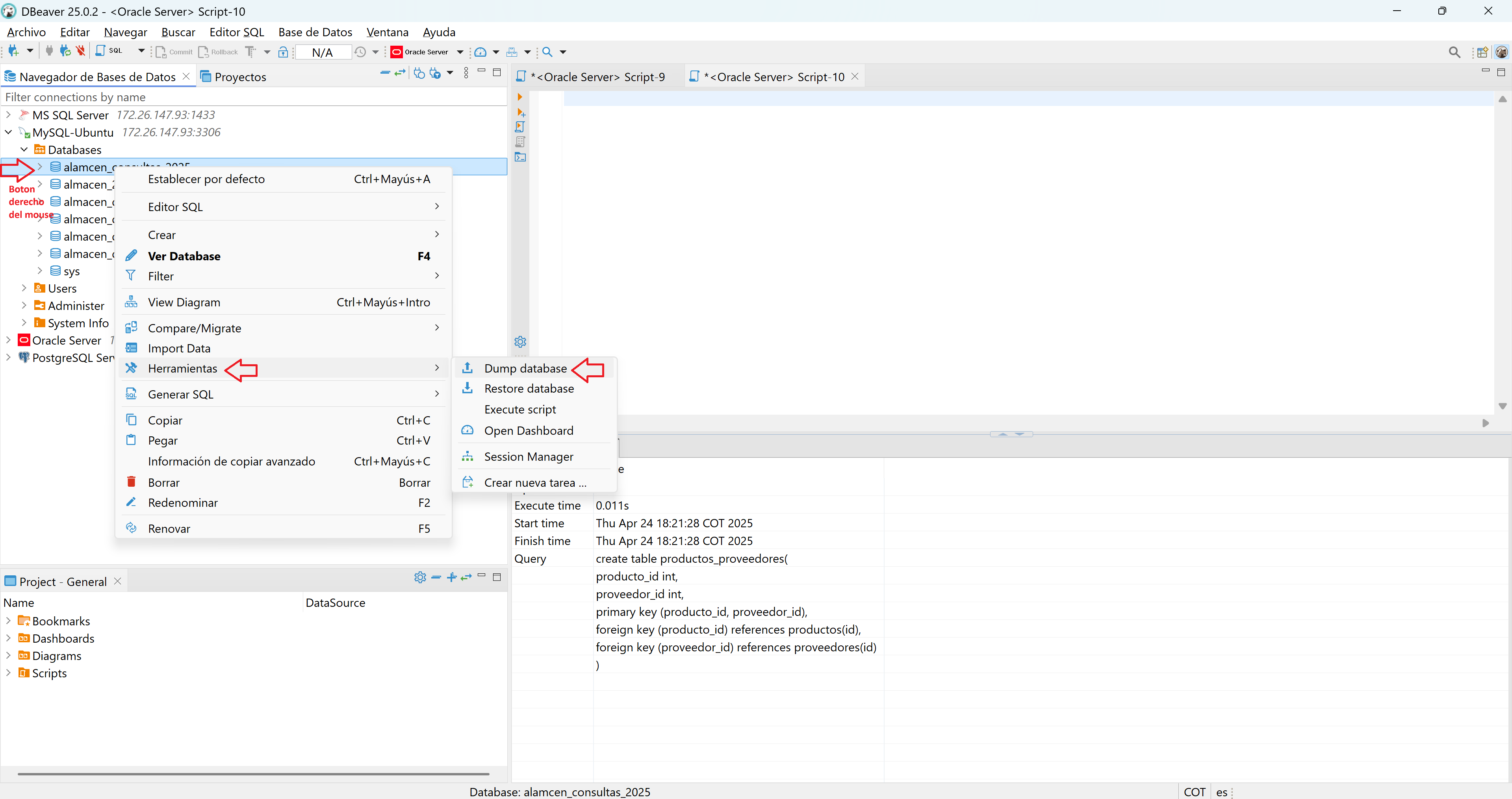Open the Editor SQL submenu
Image resolution: width=1512 pixels, height=799 pixels.
pos(284,207)
